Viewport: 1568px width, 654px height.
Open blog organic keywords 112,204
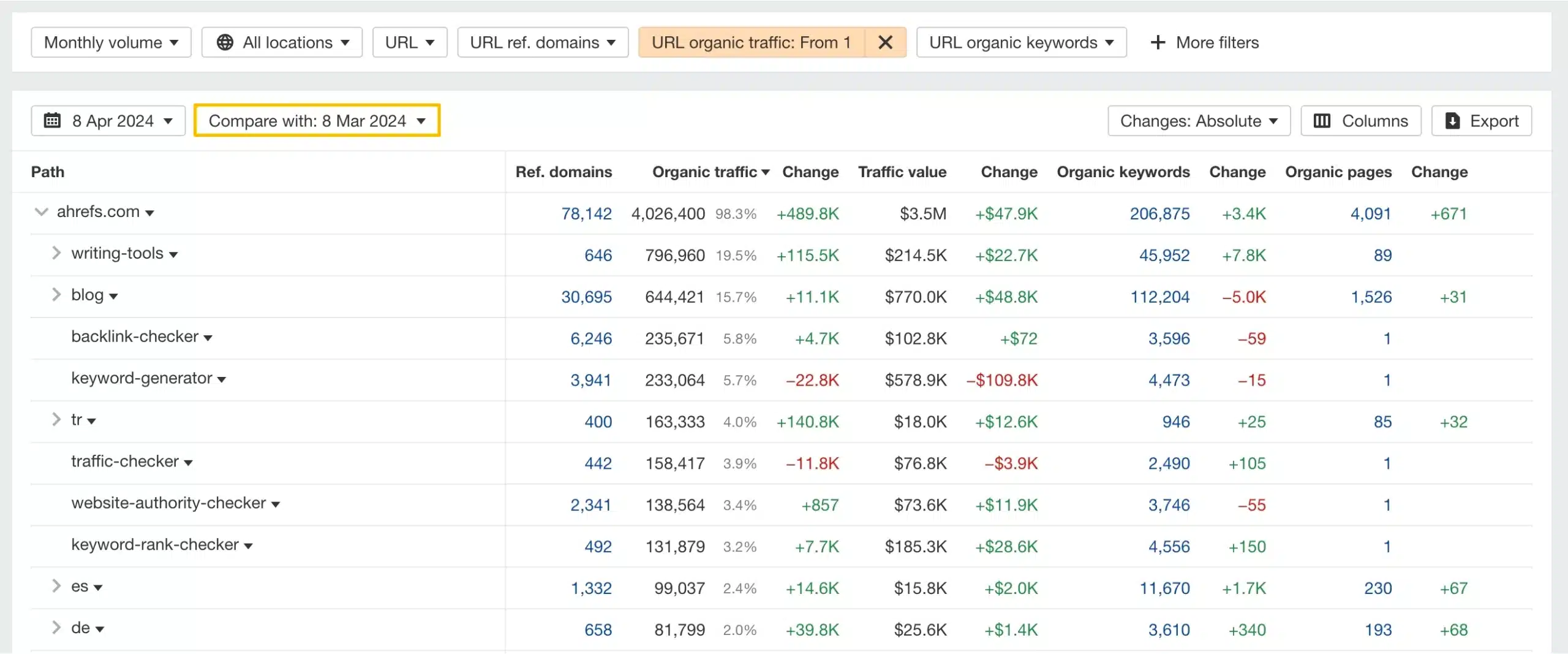[x=1159, y=297]
